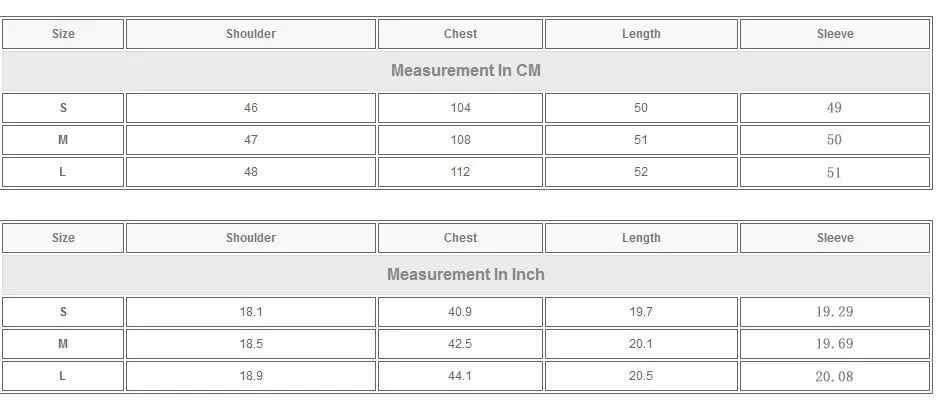Click the 42.5 chest value in inches
The height and width of the screenshot is (403, 952).
pyautogui.click(x=460, y=344)
